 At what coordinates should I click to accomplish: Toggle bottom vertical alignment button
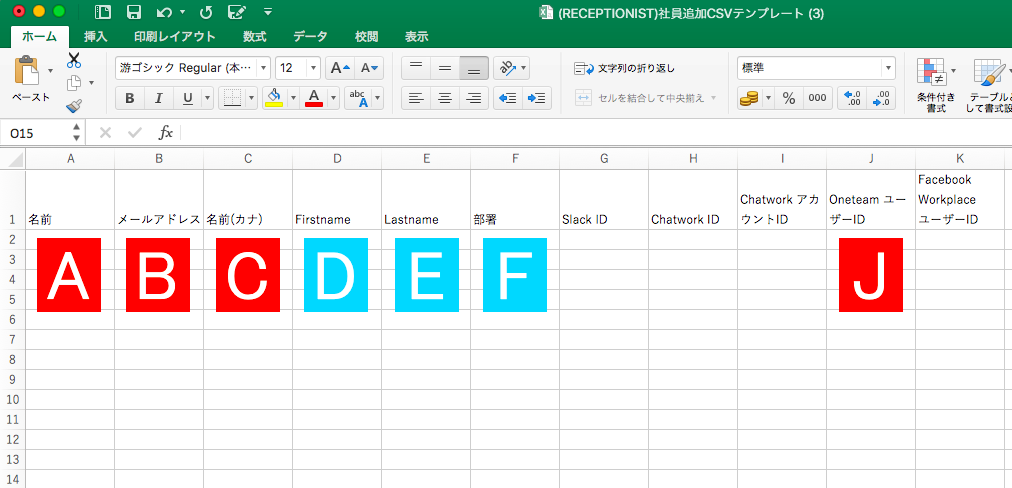(x=474, y=68)
